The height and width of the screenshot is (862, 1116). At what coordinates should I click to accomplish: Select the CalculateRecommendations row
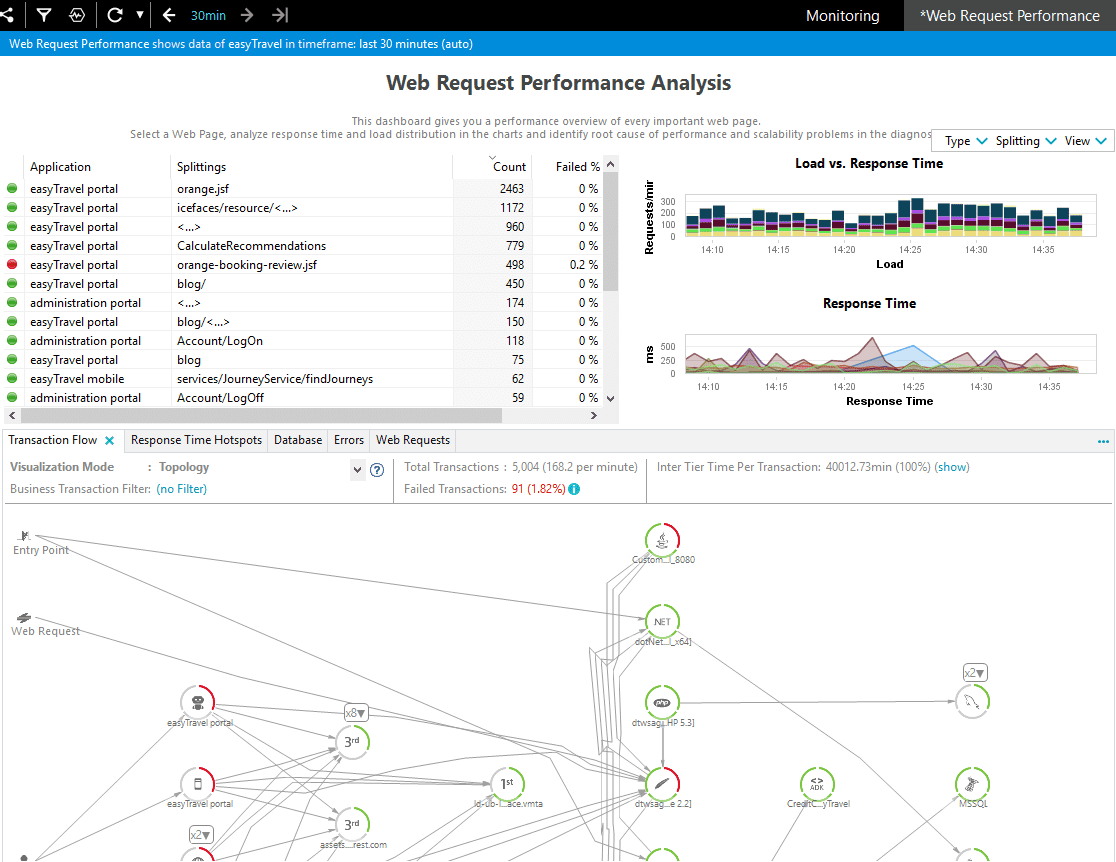(x=304, y=246)
